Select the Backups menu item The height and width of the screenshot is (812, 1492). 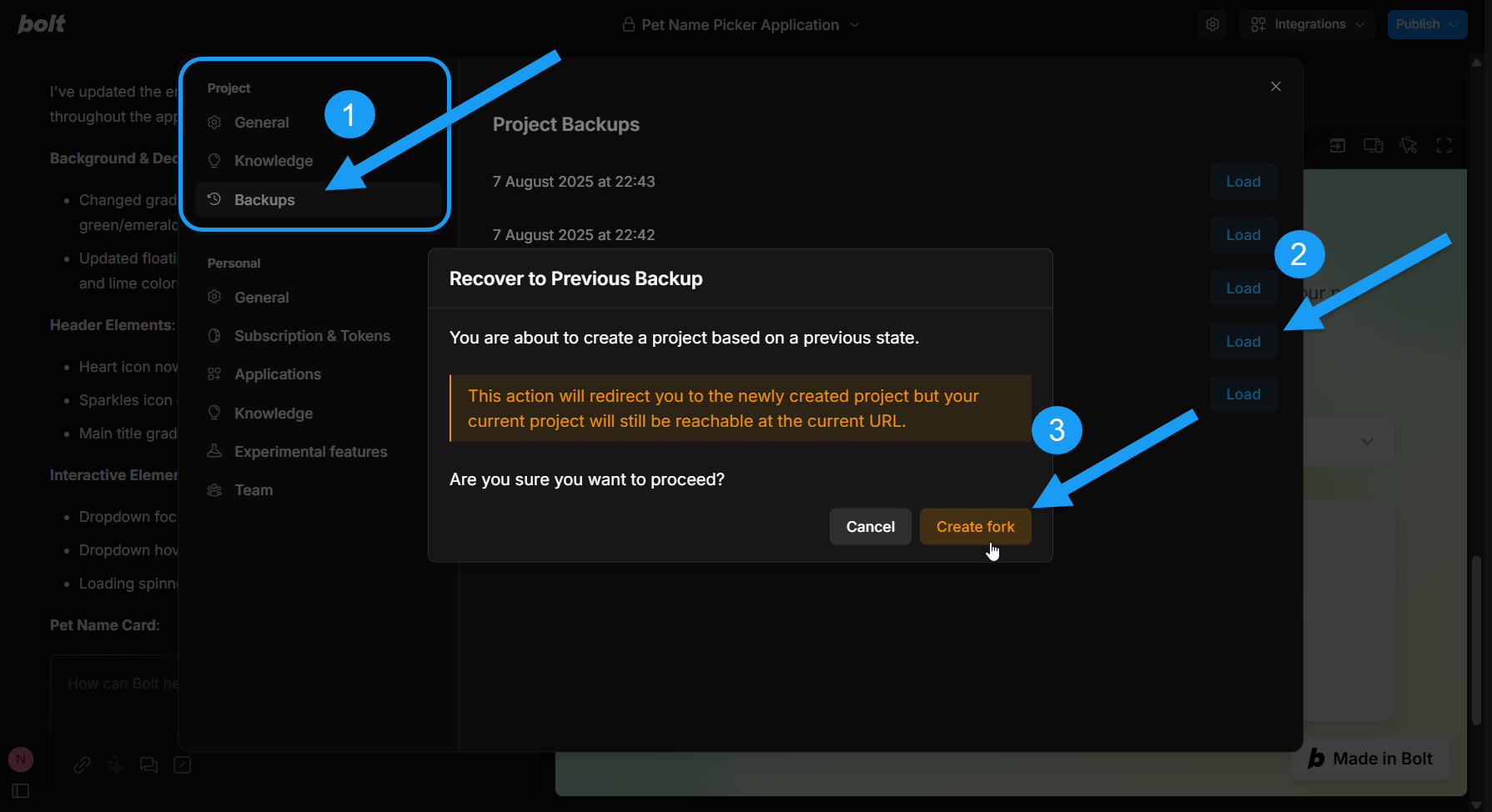tap(319, 200)
